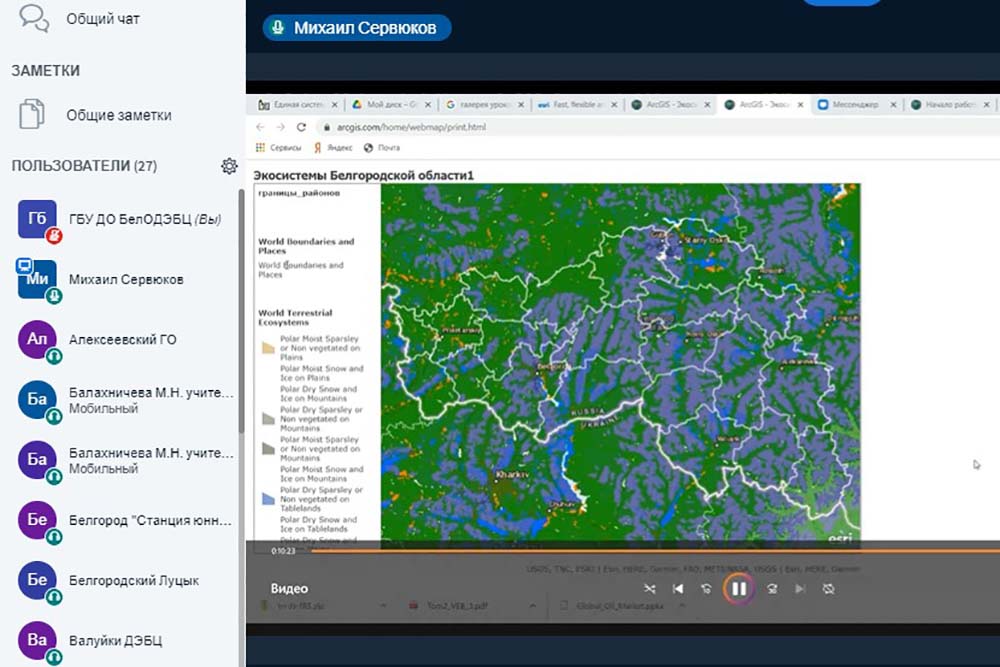Jump to previous track in video player
Image resolution: width=1000 pixels, height=667 pixels.
[x=677, y=589]
